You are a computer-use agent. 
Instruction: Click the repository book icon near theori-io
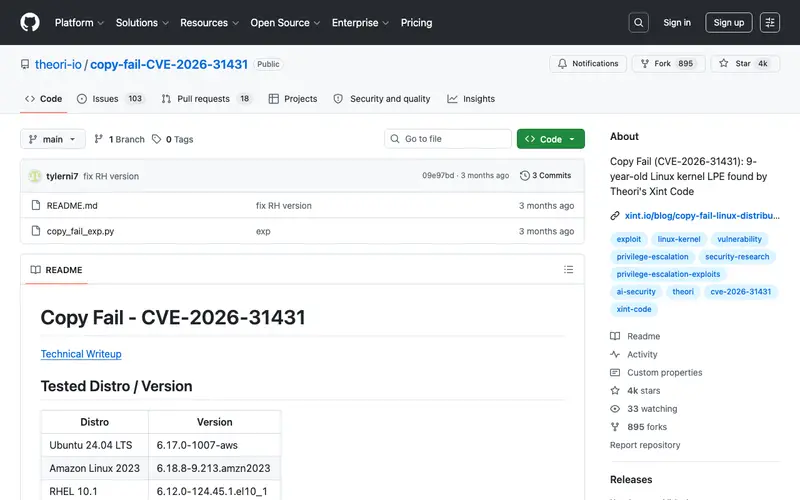coord(25,64)
